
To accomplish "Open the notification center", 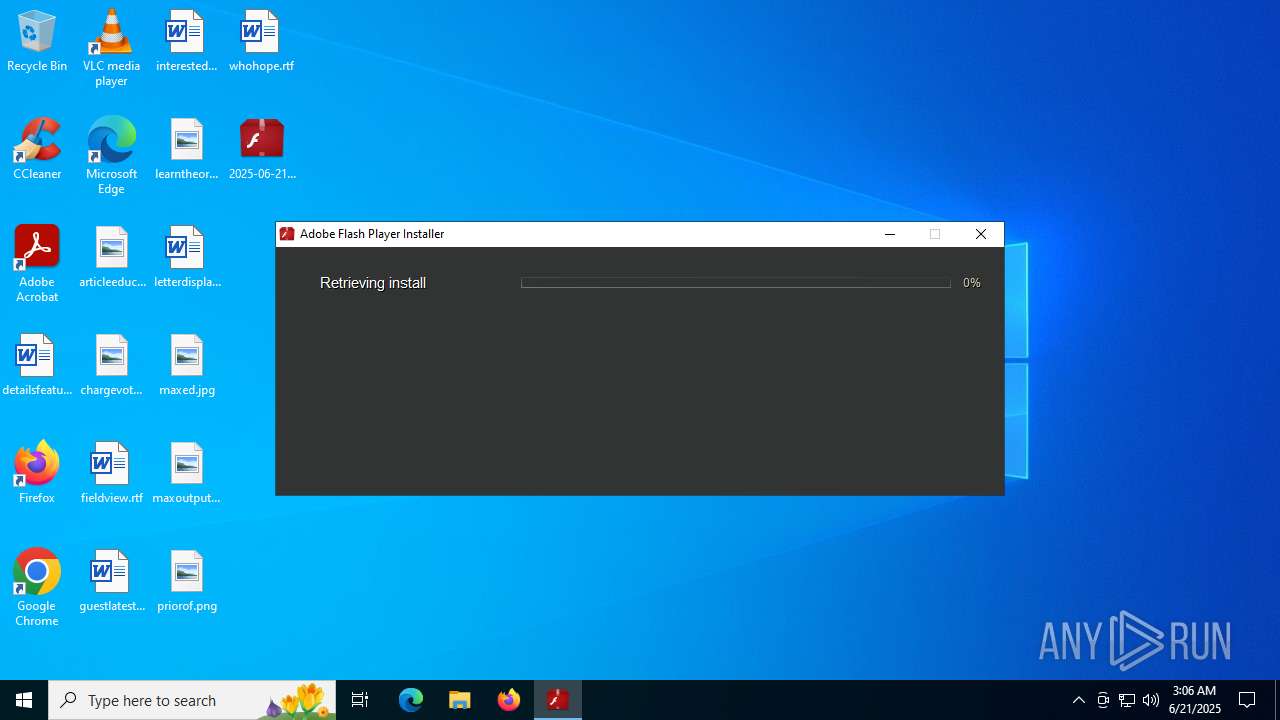I will point(1248,700).
